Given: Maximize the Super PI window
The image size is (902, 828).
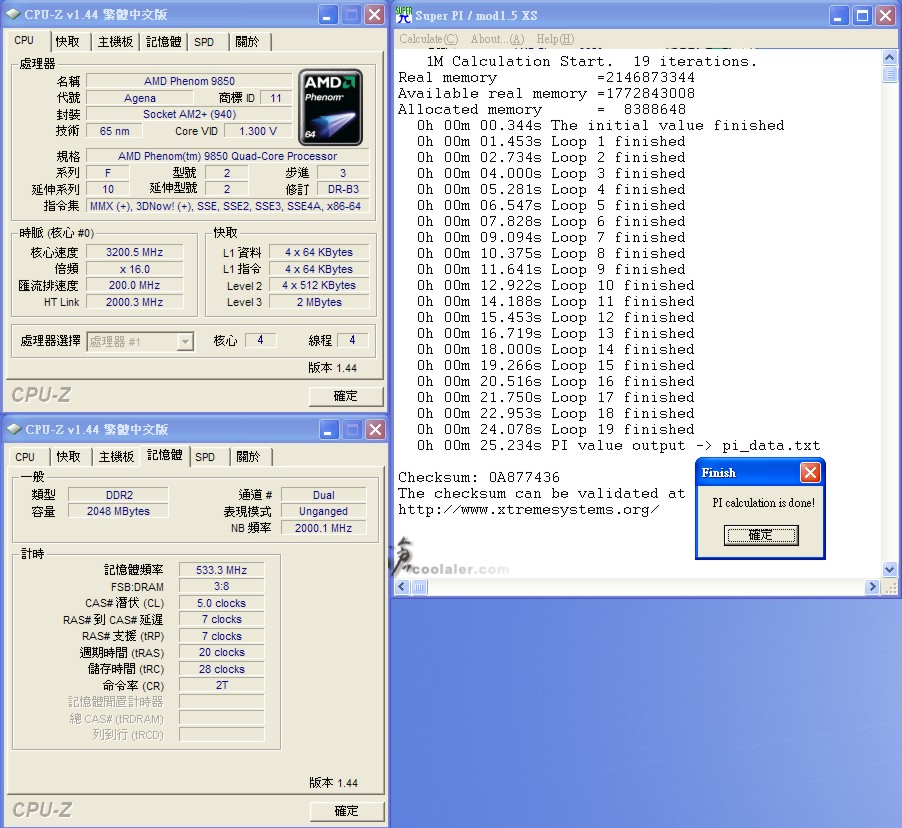Looking at the screenshot, I should (x=863, y=16).
